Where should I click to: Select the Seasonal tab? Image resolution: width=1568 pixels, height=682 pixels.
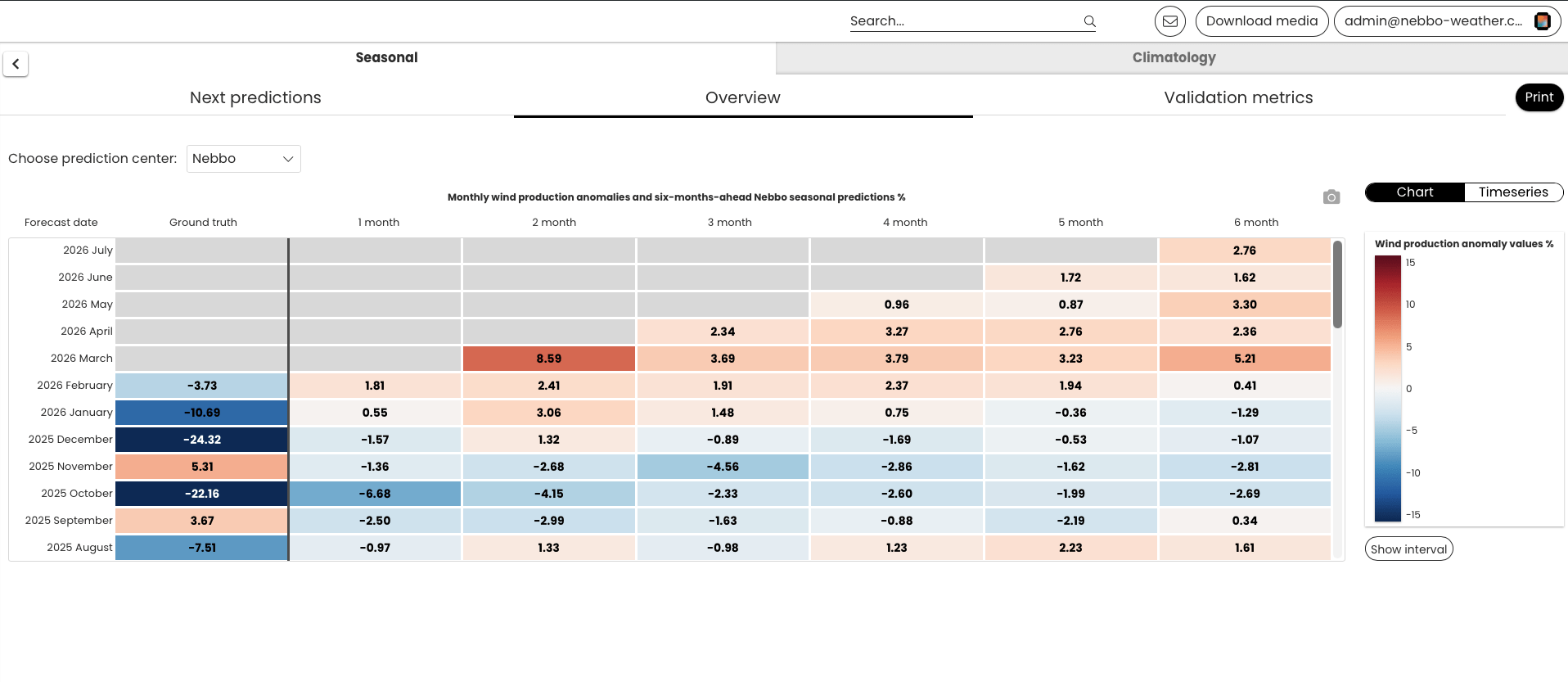386,57
